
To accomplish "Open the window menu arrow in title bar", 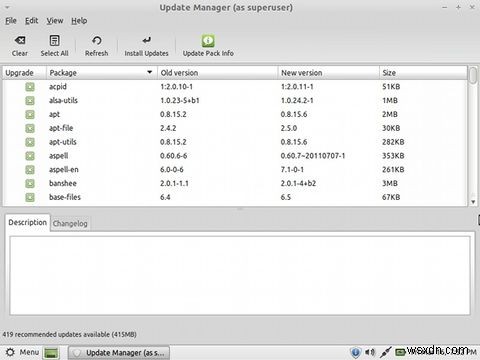I will [x=7, y=7].
